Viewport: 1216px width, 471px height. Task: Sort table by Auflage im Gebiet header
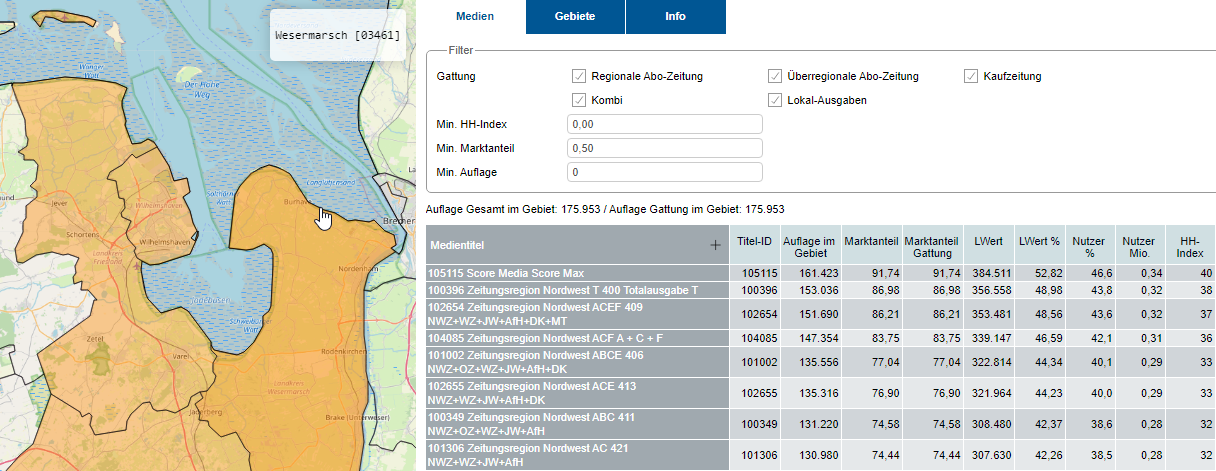[808, 247]
